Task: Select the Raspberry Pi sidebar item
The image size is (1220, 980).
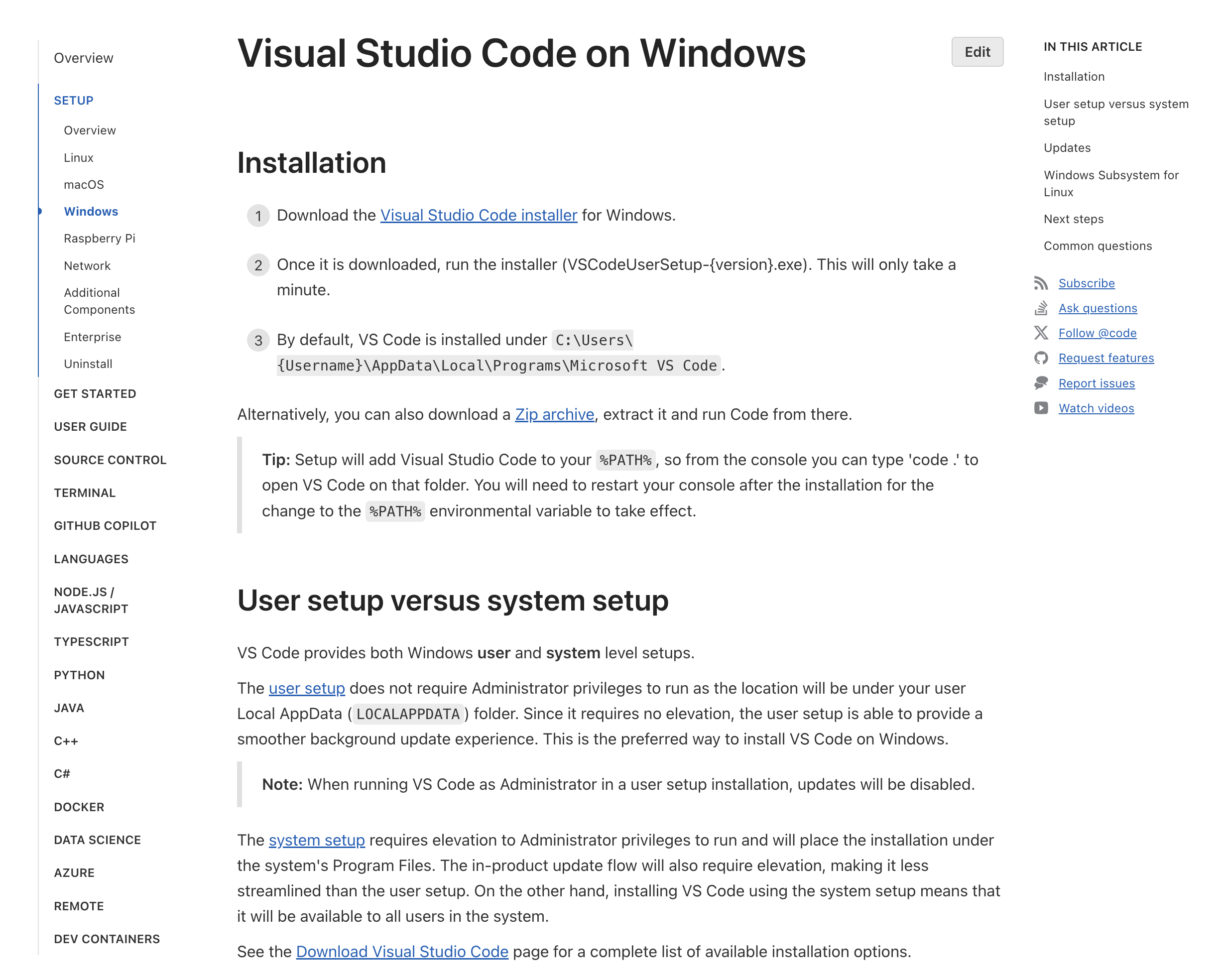Action: coord(100,238)
